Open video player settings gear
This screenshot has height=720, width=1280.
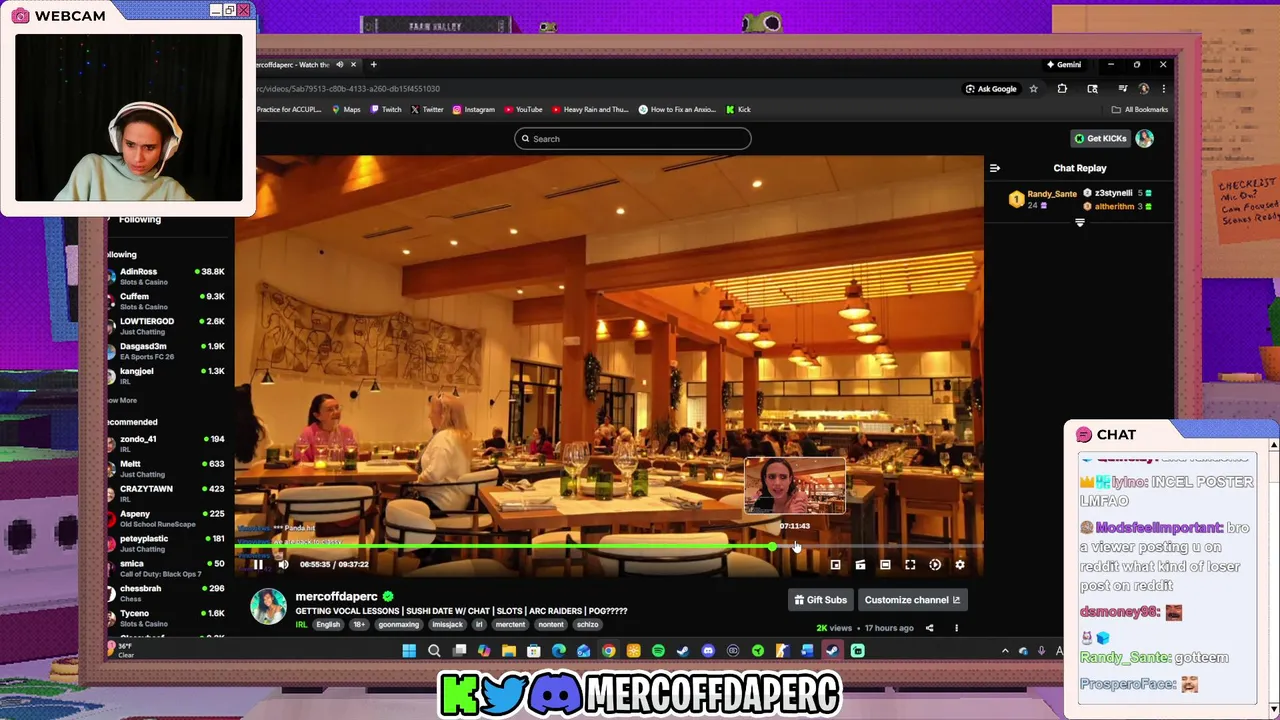(960, 565)
